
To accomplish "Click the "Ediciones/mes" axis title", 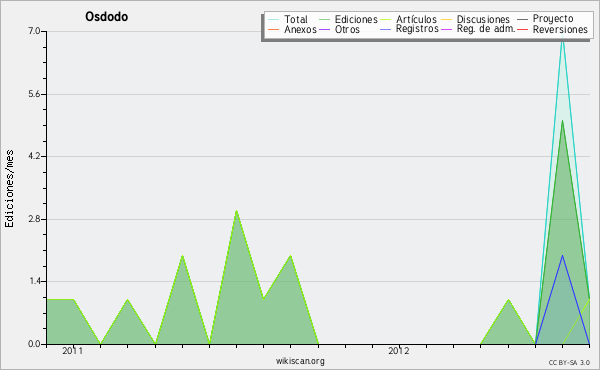I will (x=9, y=189).
